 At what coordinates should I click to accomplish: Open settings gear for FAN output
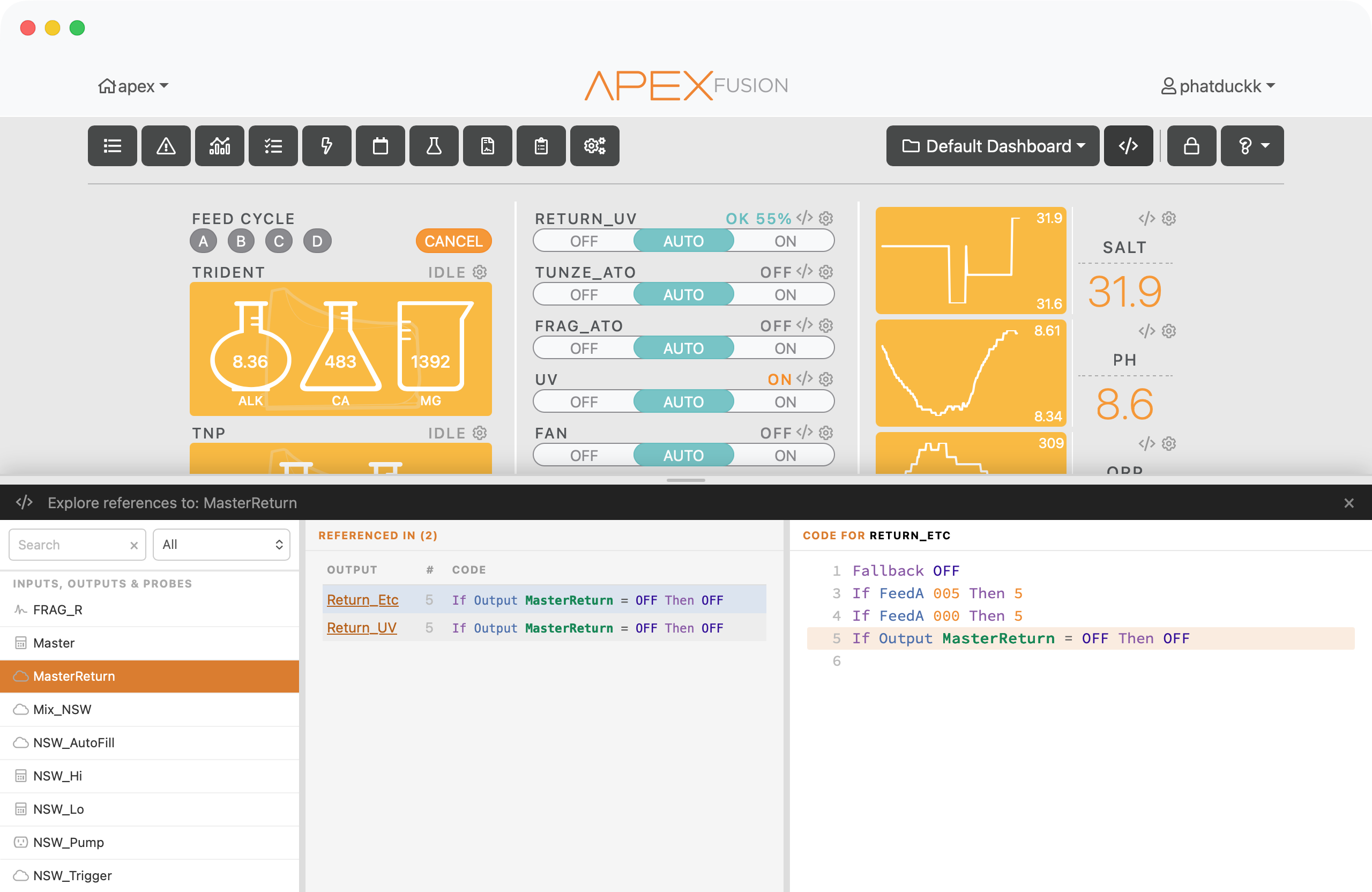[x=826, y=433]
